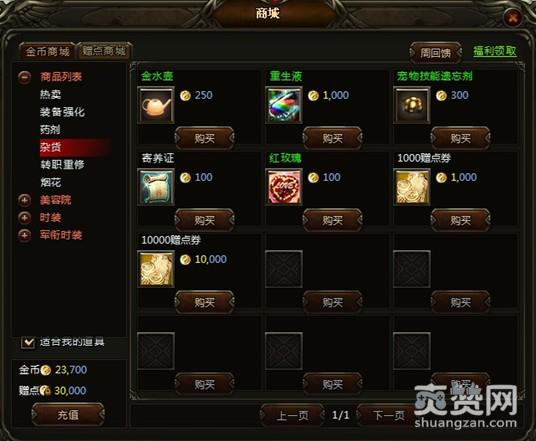Click the 10000赠点券 gold coupon icon
The image size is (536, 441).
[x=156, y=269]
